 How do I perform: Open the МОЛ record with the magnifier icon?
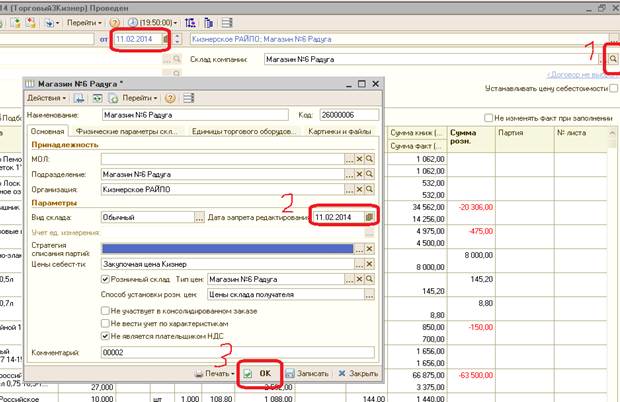(x=369, y=159)
